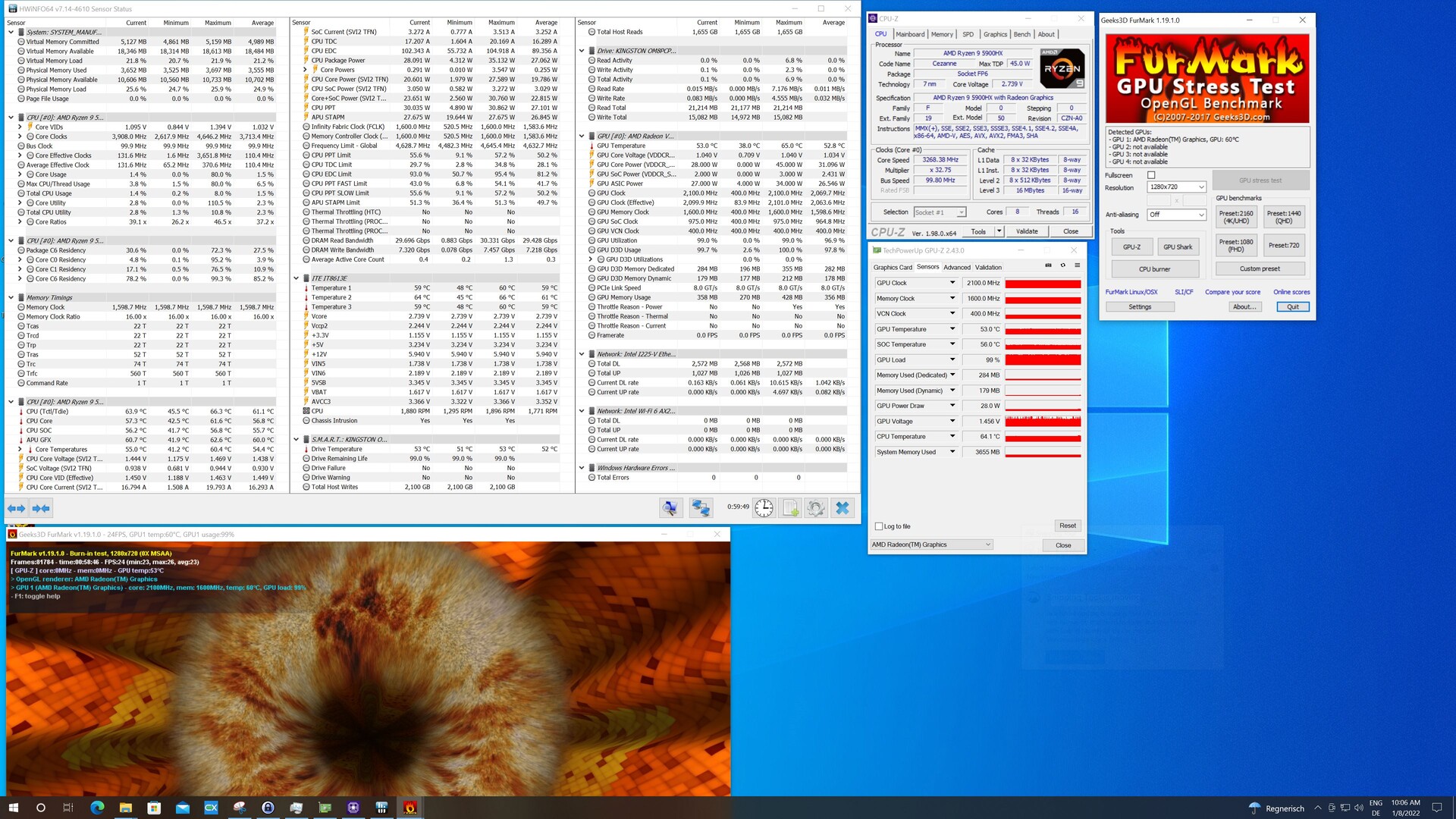
Task: Click HWiNFO clock reset timer icon
Action: click(x=764, y=508)
